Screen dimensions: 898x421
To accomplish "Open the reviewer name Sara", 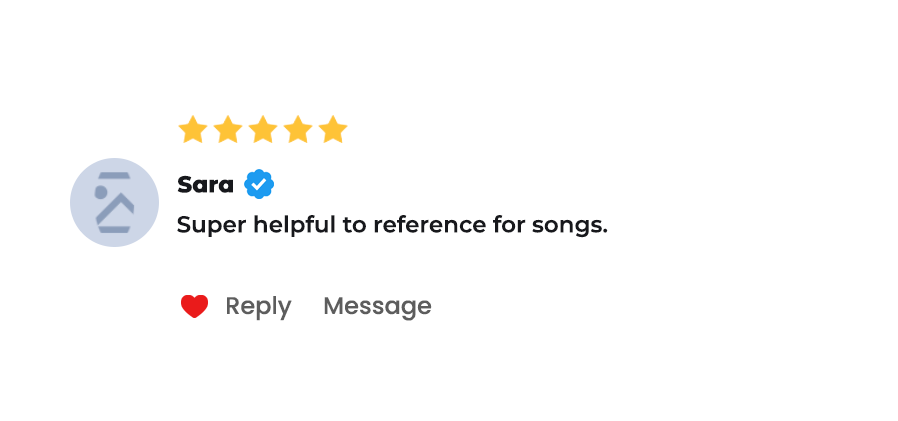I will tap(205, 185).
